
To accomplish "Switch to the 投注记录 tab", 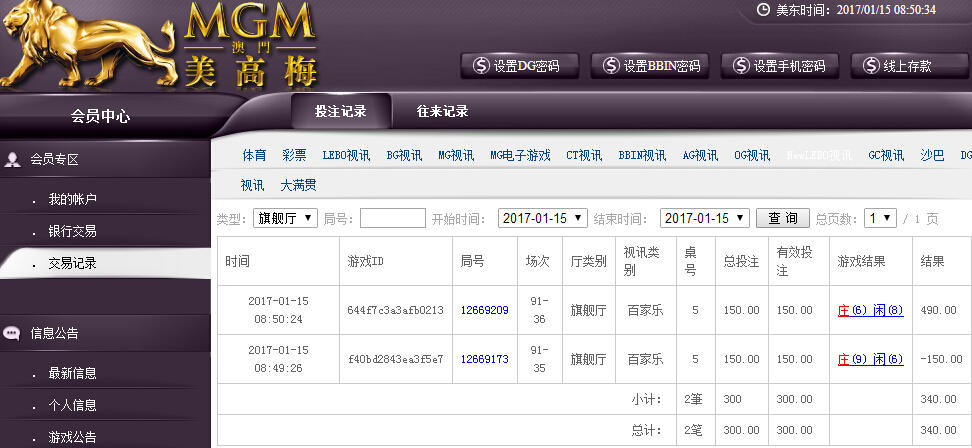I will pyautogui.click(x=341, y=112).
